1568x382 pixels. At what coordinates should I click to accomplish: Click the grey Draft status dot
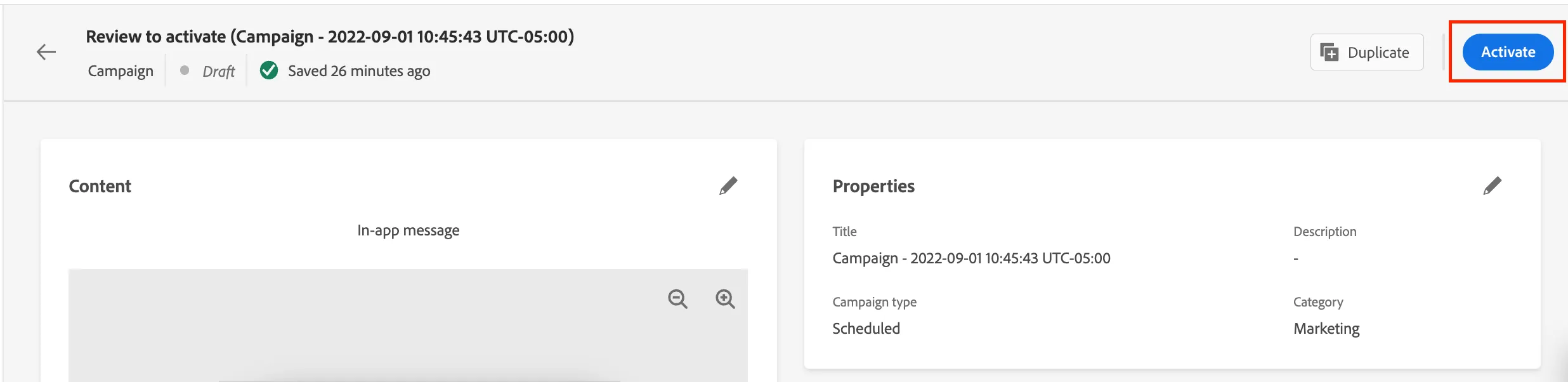coord(185,70)
